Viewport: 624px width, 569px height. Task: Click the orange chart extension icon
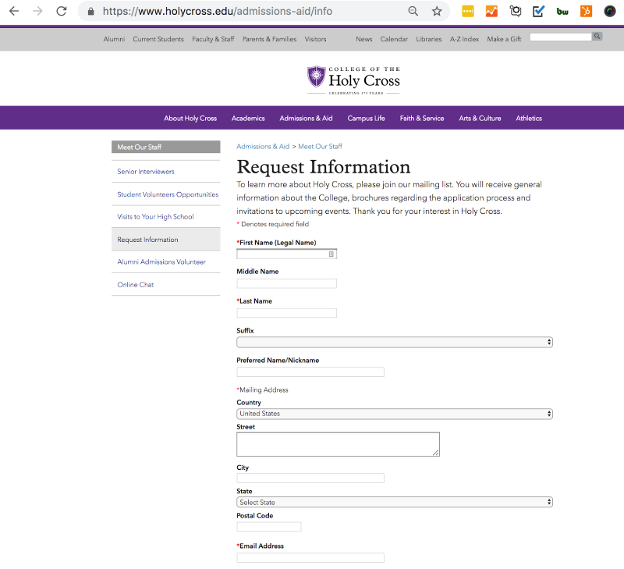491,11
